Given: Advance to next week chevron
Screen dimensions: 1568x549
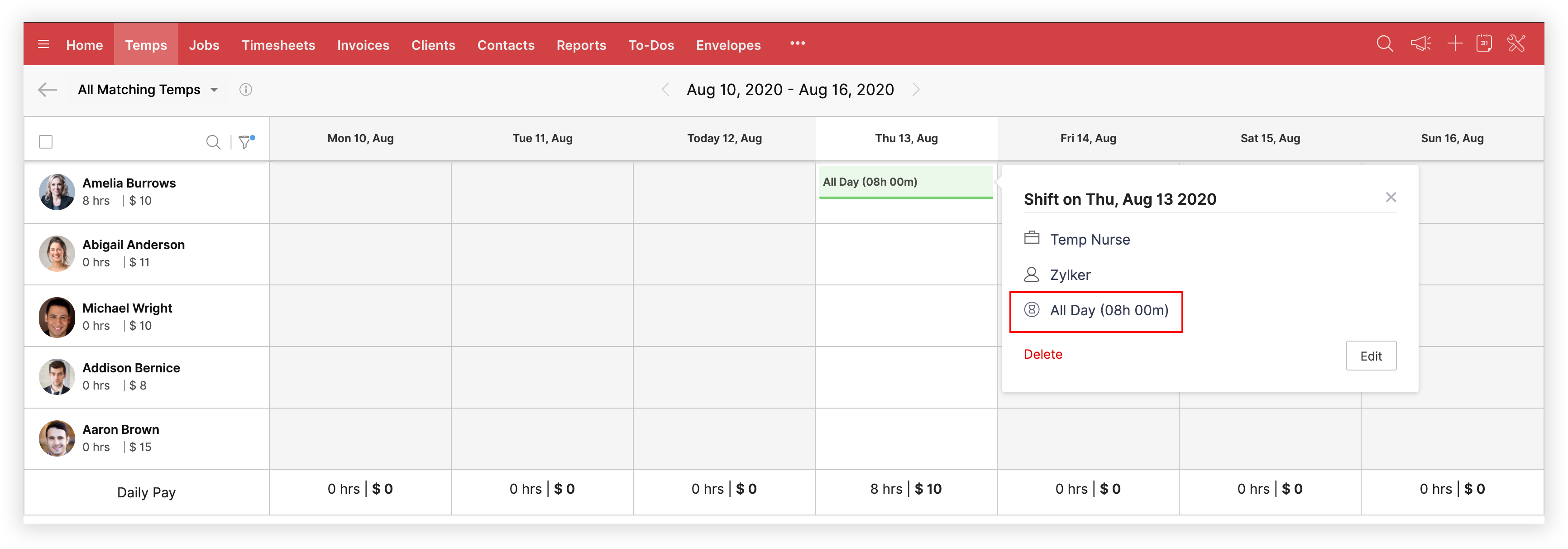Looking at the screenshot, I should click(x=915, y=90).
